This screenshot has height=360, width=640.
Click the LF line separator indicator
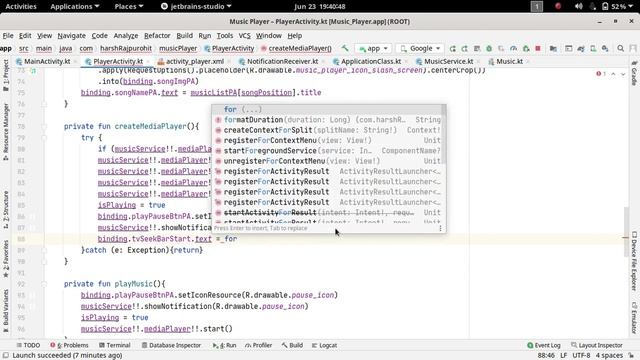(x=564, y=356)
